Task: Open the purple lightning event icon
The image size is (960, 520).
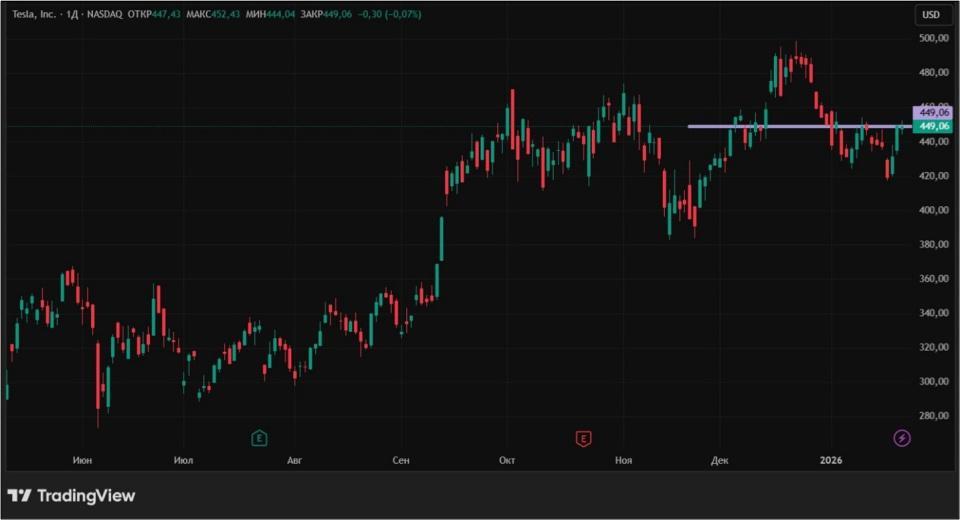Action: click(x=901, y=437)
